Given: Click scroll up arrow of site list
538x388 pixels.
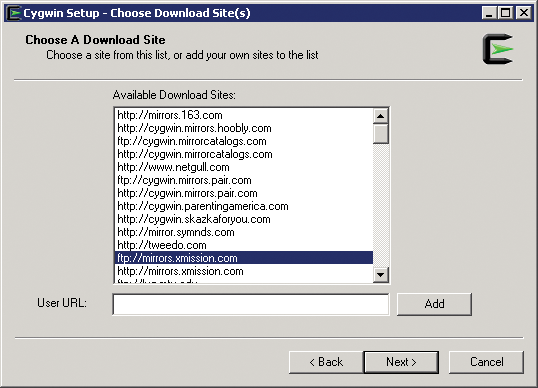Looking at the screenshot, I should 381,116.
